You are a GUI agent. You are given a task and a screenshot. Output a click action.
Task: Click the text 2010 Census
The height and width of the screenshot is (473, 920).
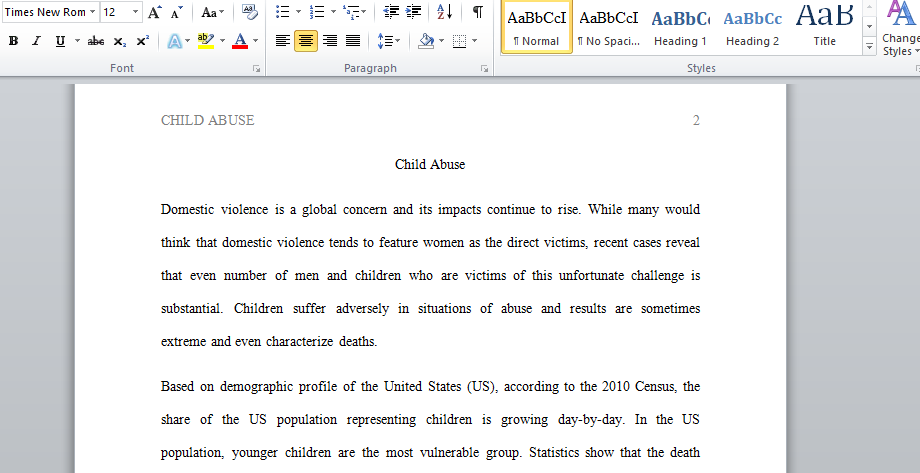(640, 387)
